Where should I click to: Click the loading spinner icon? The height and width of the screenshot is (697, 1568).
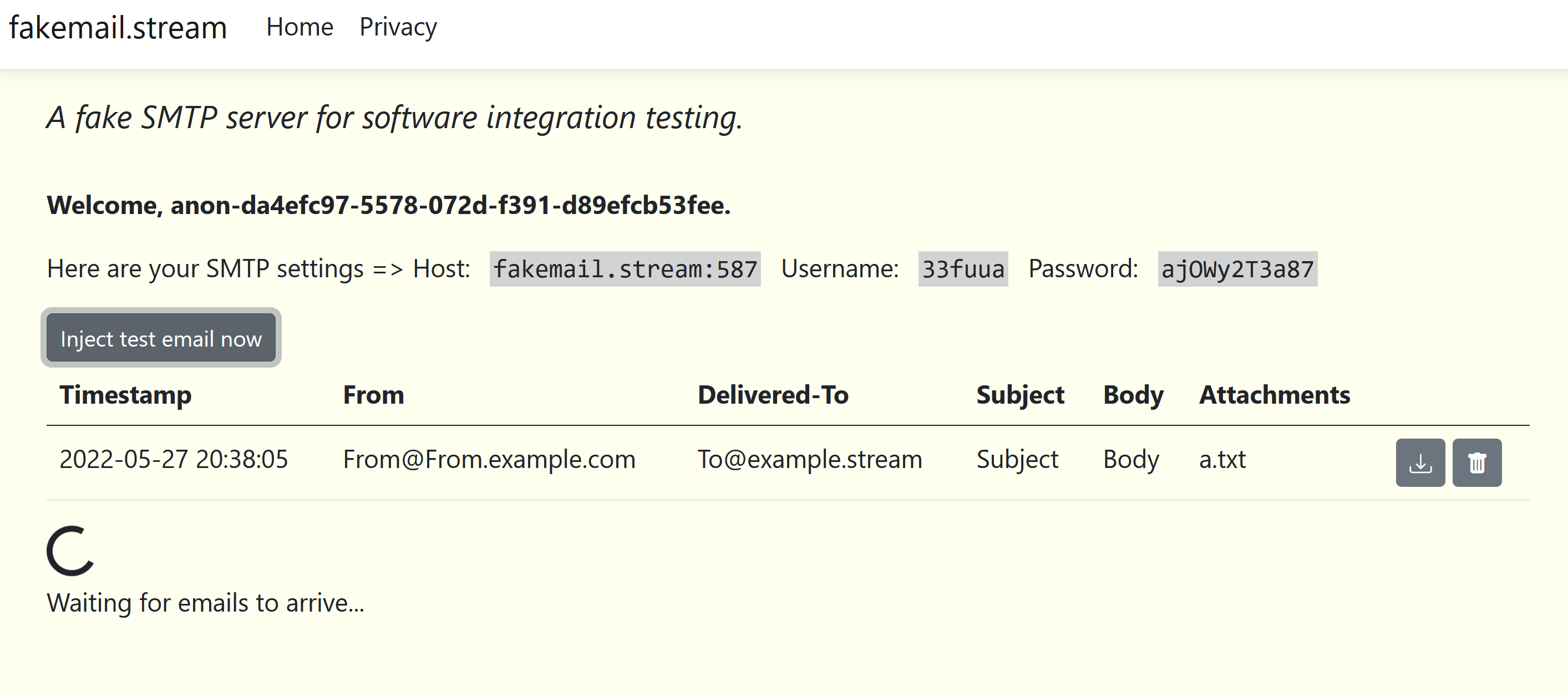(x=70, y=550)
